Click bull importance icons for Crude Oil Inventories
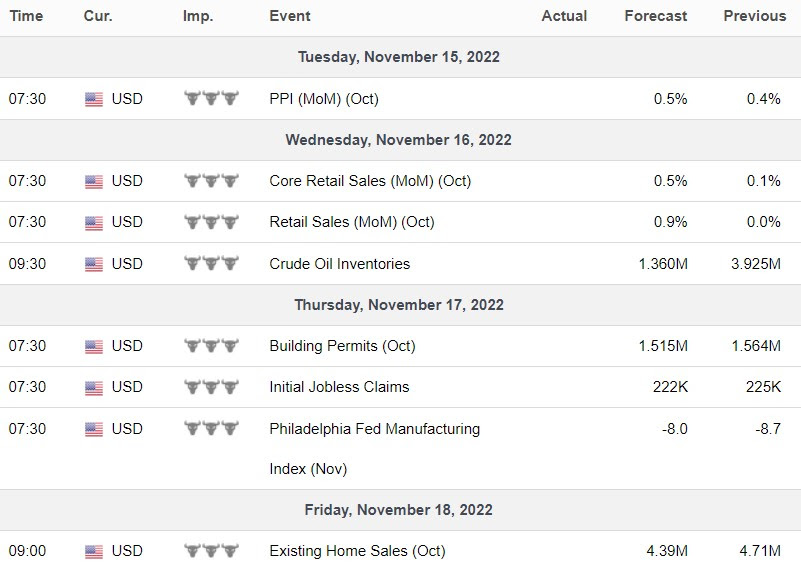801x566 pixels. (211, 264)
